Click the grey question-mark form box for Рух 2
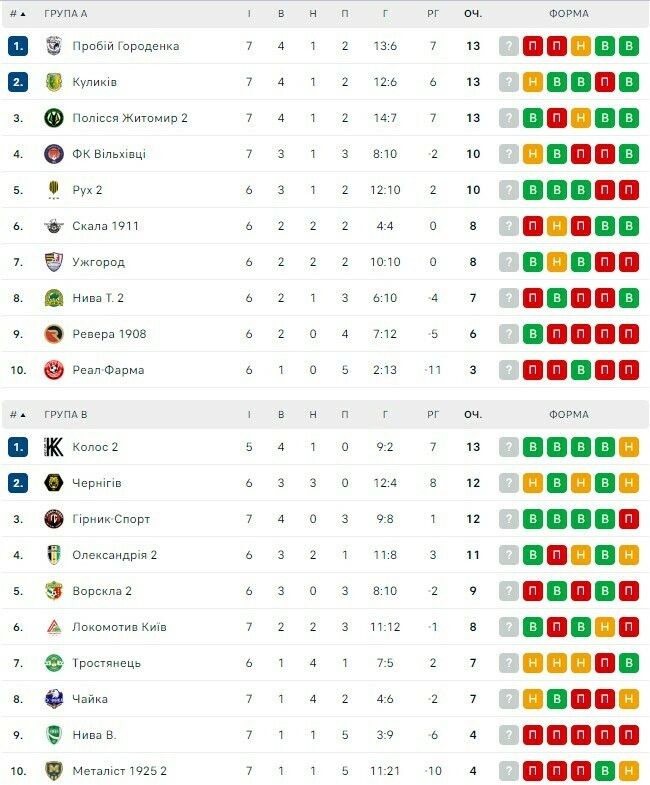This screenshot has height=785, width=650. [509, 190]
